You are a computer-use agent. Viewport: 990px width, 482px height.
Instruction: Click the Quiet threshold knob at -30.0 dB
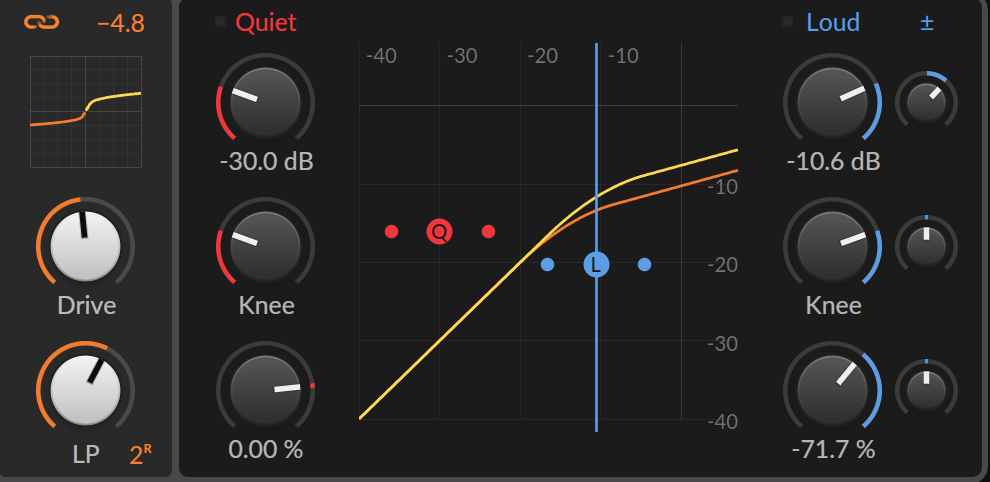pos(265,102)
